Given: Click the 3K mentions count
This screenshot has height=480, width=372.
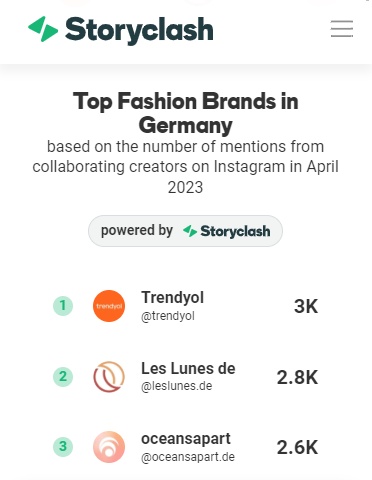Looking at the screenshot, I should coord(306,306).
